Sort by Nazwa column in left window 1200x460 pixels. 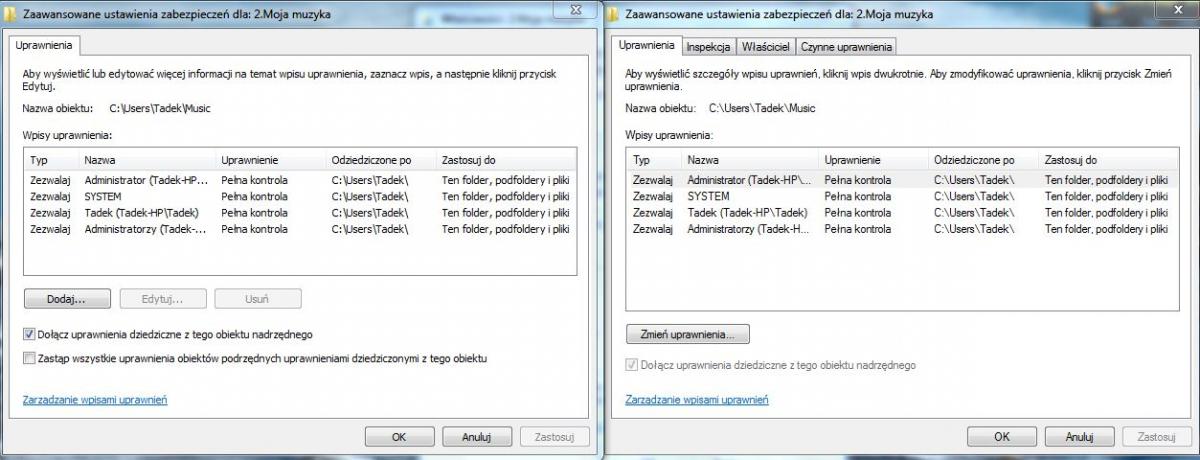pos(147,160)
